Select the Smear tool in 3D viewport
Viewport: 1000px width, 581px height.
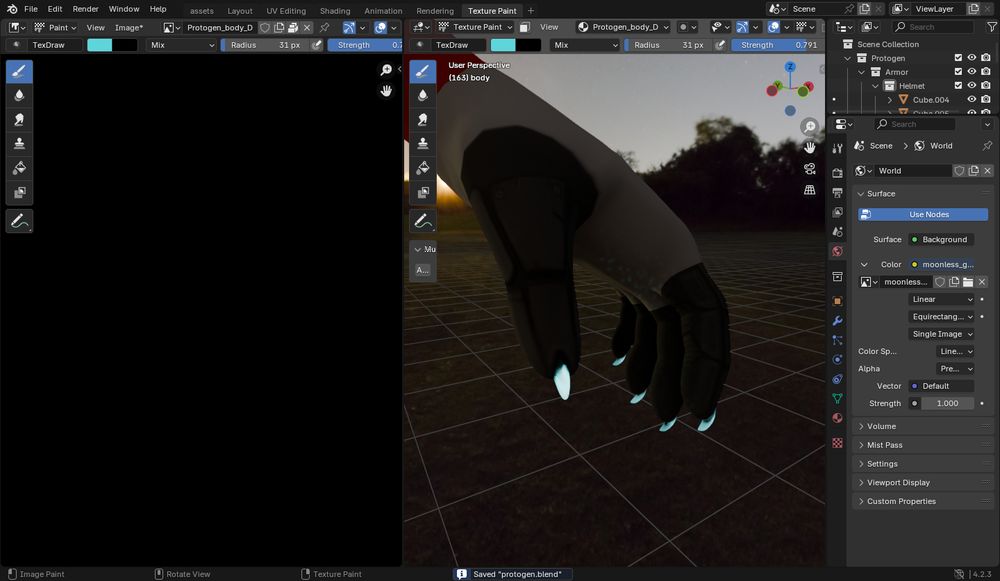[x=422, y=120]
